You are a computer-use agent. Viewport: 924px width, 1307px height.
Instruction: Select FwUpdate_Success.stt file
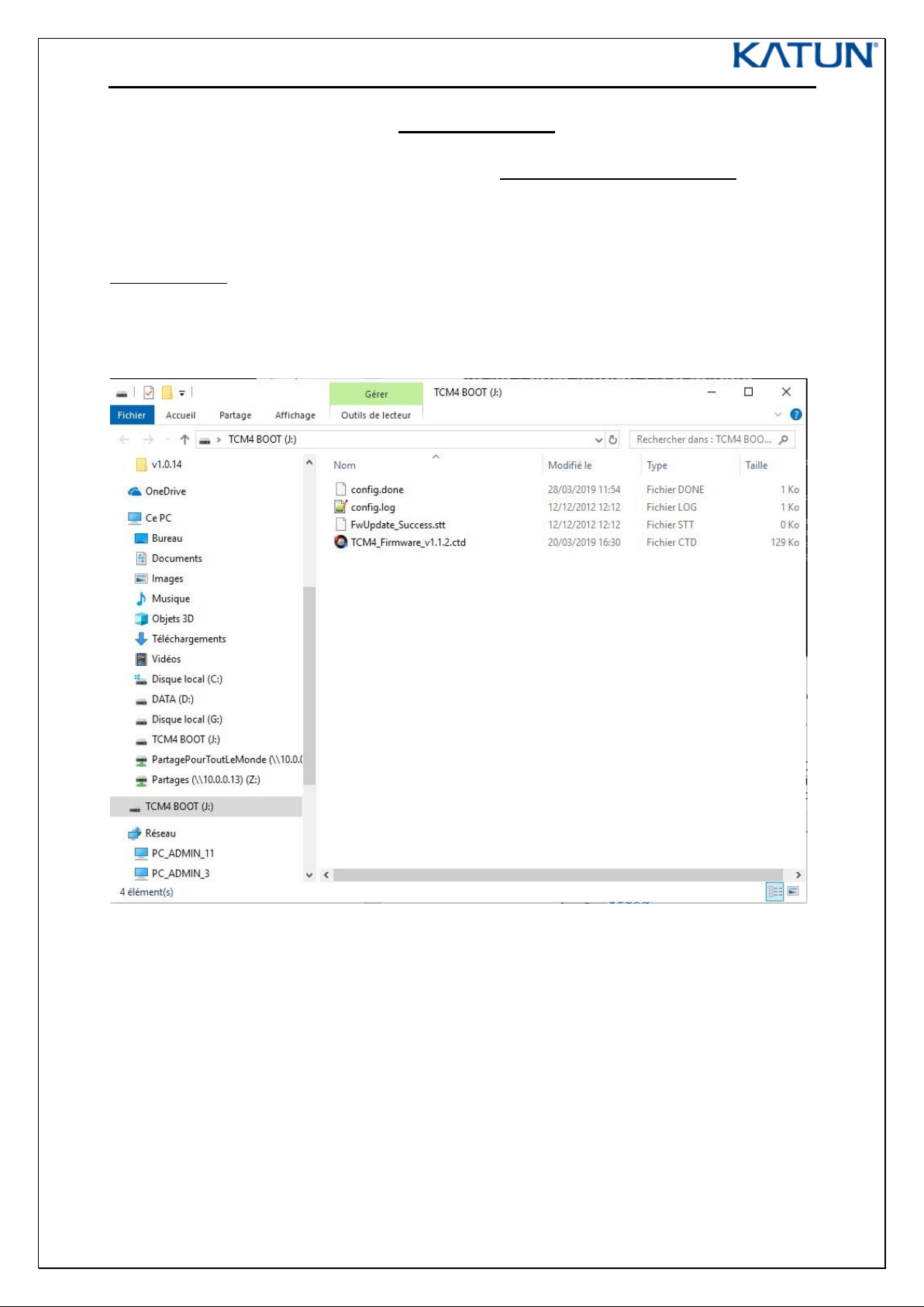pyautogui.click(x=398, y=525)
